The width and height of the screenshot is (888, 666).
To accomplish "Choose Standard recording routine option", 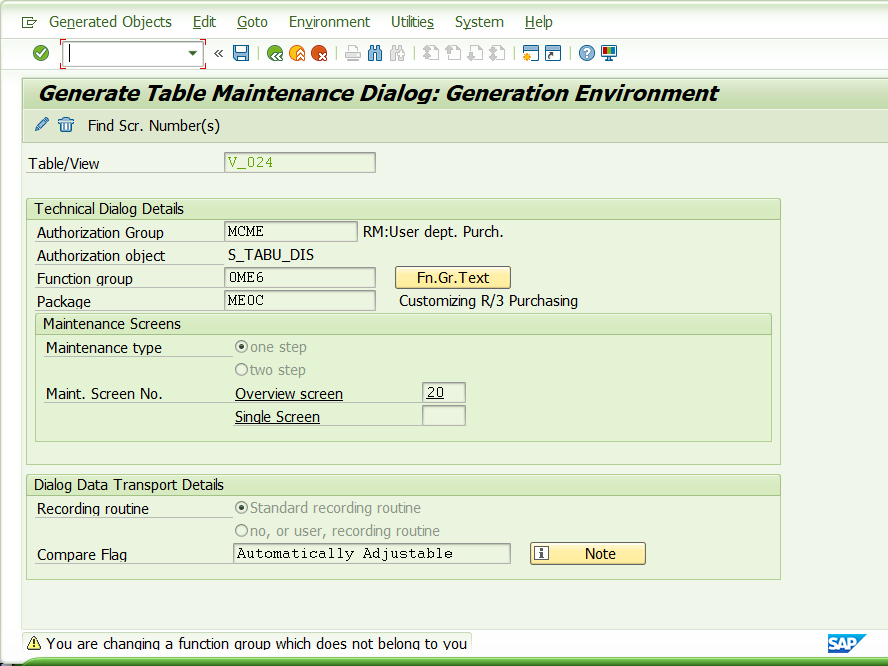I will tap(241, 507).
